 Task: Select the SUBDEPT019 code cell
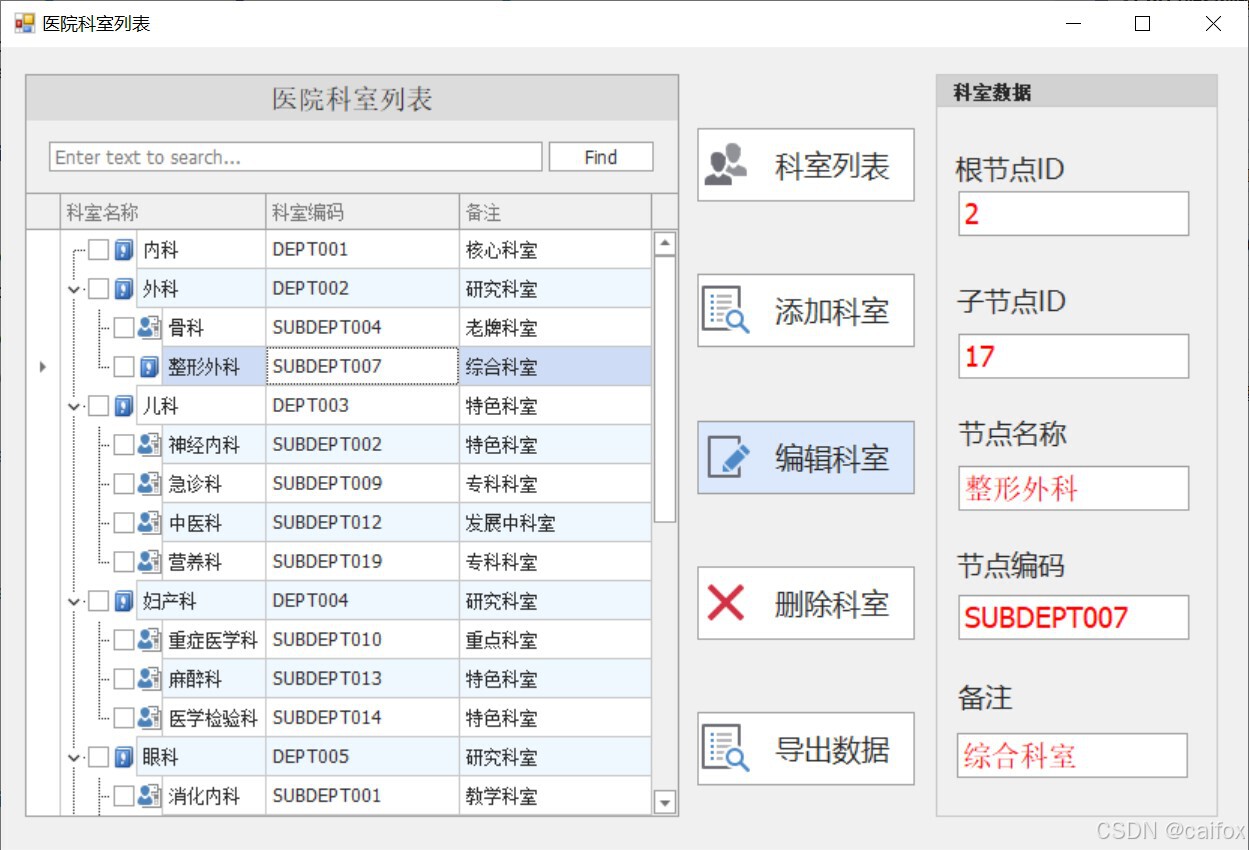(363, 562)
